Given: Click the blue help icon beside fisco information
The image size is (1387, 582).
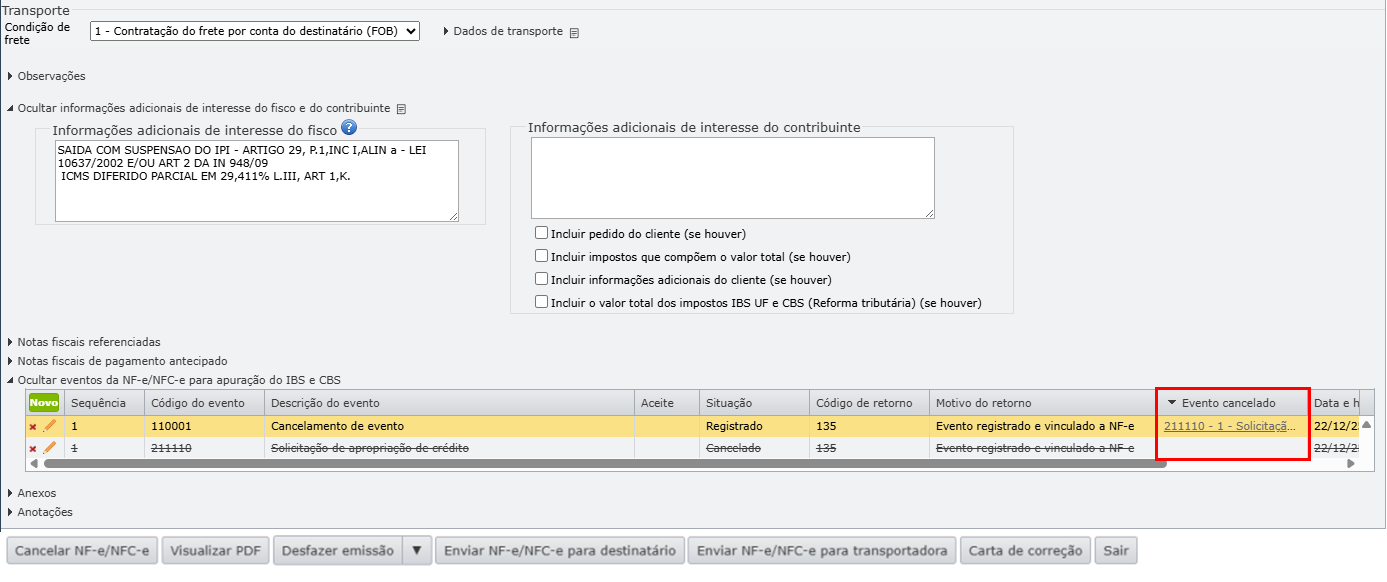Looking at the screenshot, I should pyautogui.click(x=349, y=127).
